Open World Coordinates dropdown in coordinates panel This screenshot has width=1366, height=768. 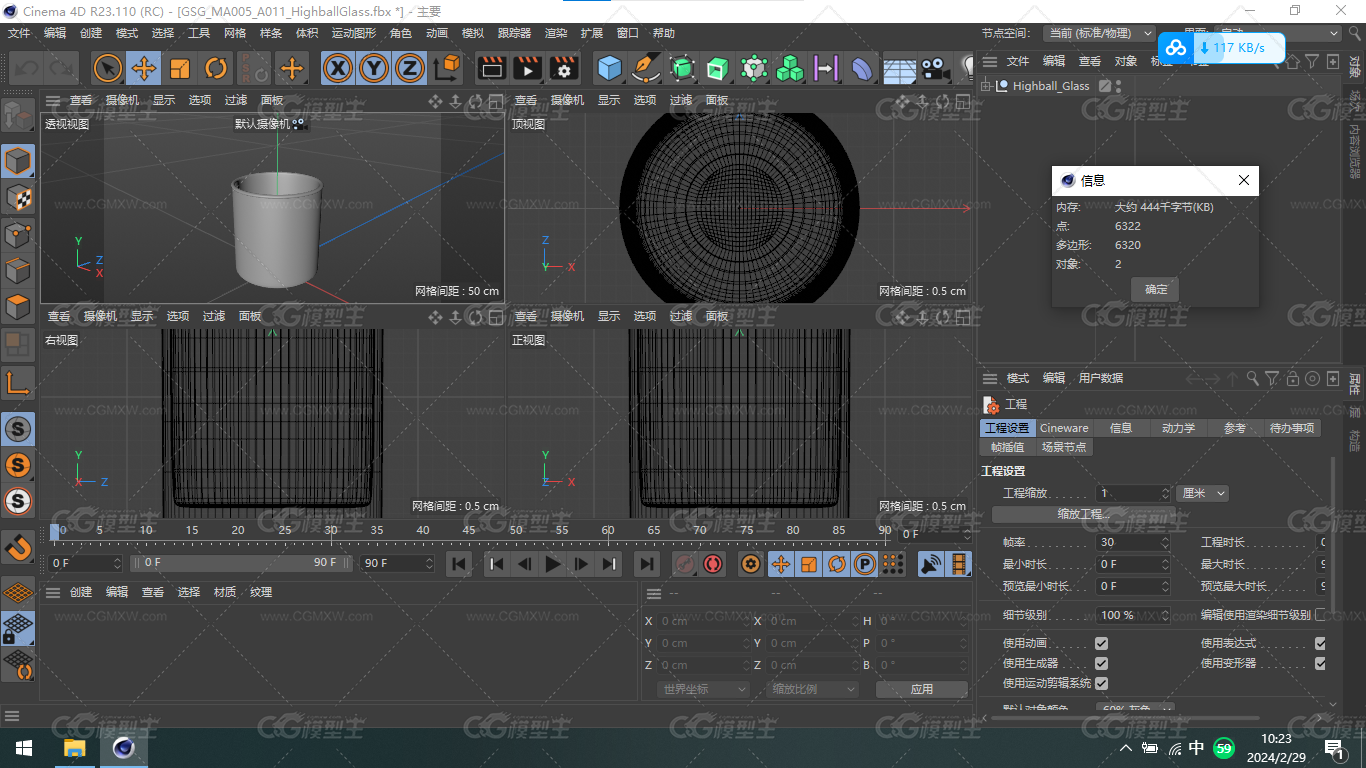(704, 689)
